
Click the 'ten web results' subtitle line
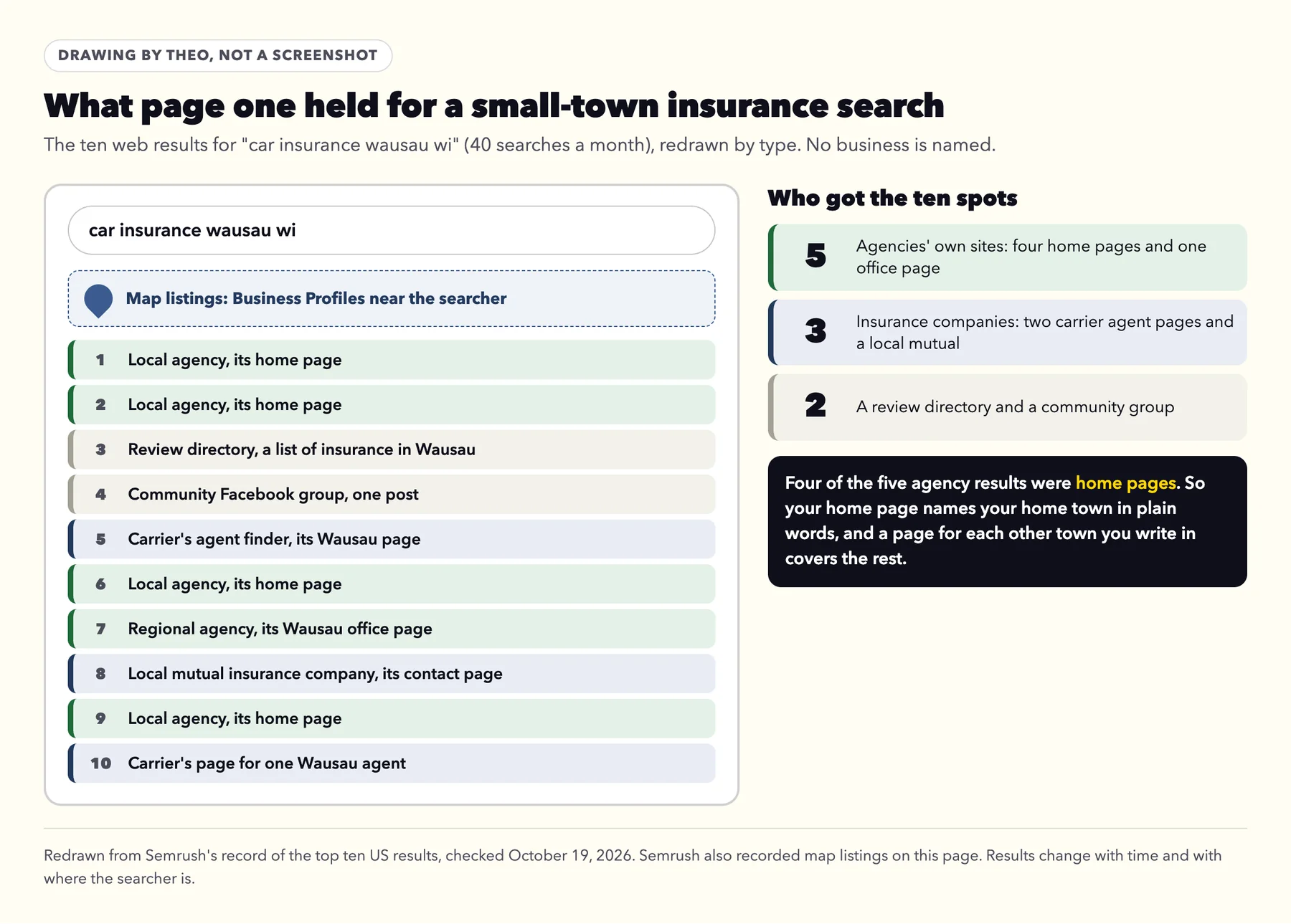tap(519, 145)
